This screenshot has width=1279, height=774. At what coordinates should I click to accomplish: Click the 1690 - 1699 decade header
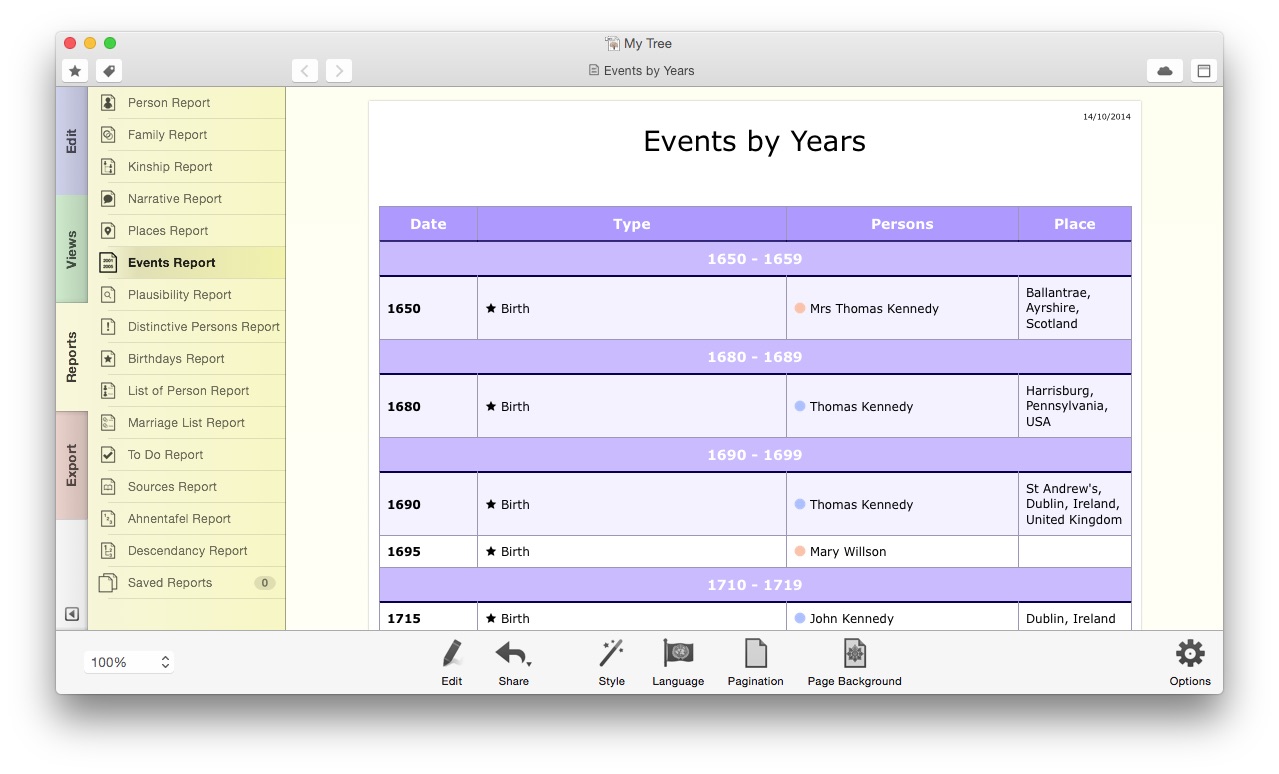pos(755,455)
